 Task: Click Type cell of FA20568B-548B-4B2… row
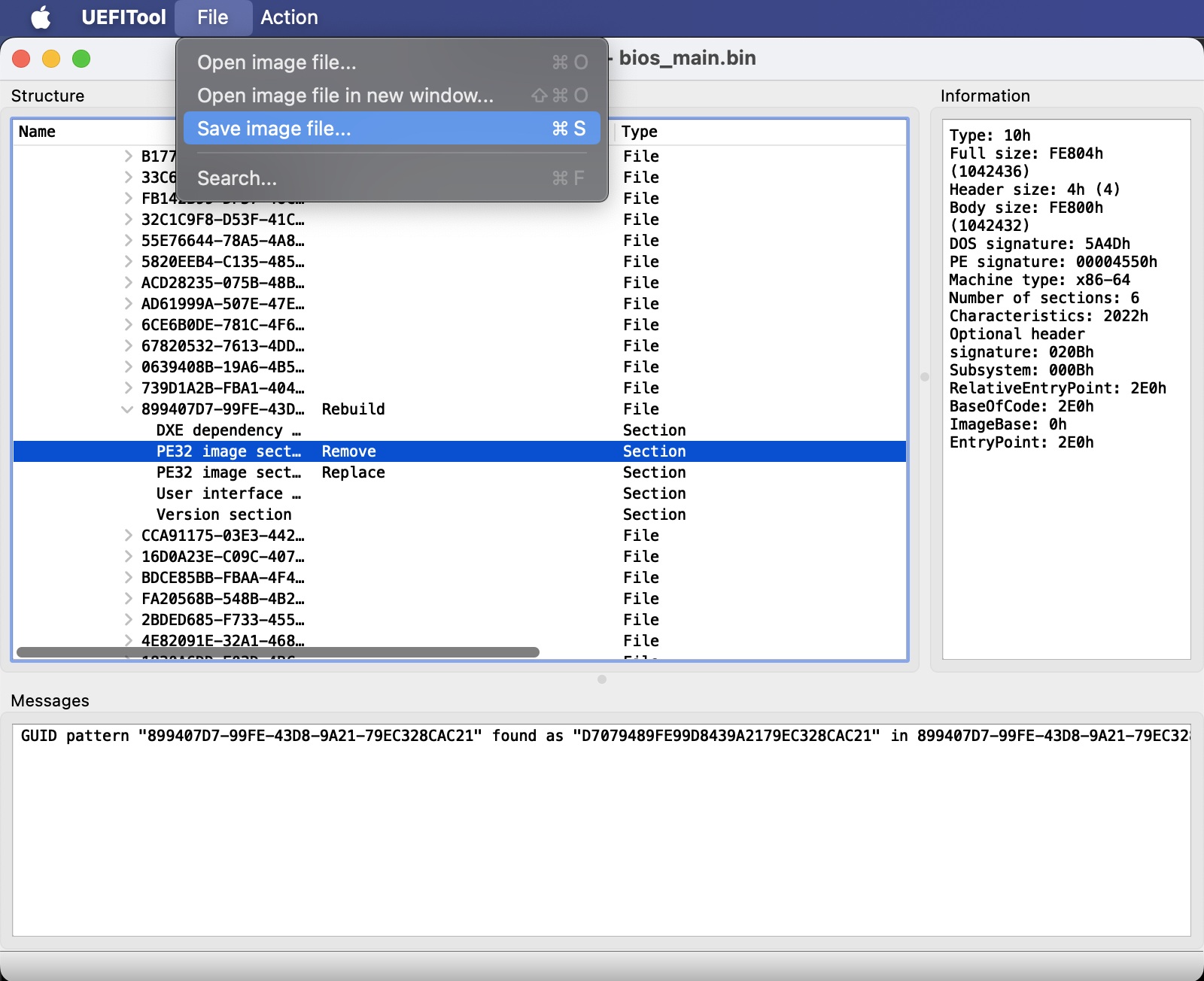[x=641, y=599]
